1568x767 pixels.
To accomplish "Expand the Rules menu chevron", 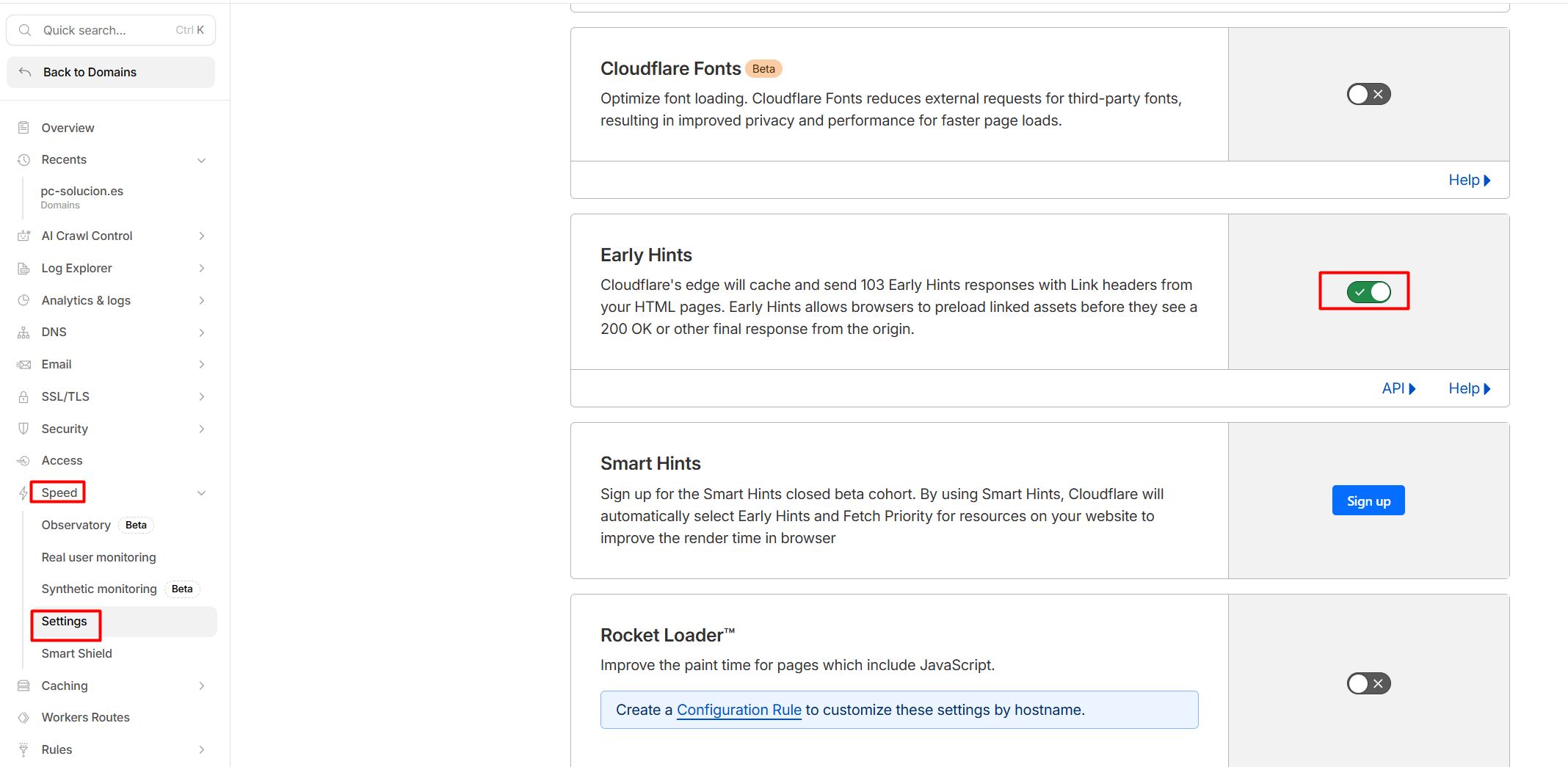I will click(x=201, y=749).
